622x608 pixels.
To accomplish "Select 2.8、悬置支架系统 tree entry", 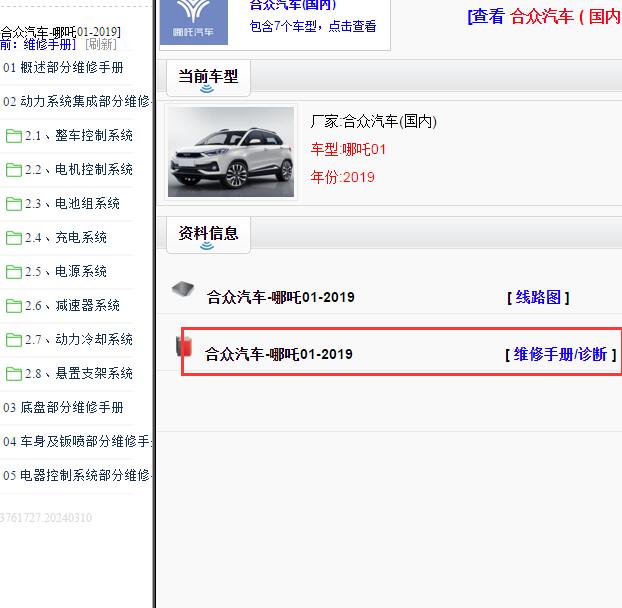I will tap(79, 373).
